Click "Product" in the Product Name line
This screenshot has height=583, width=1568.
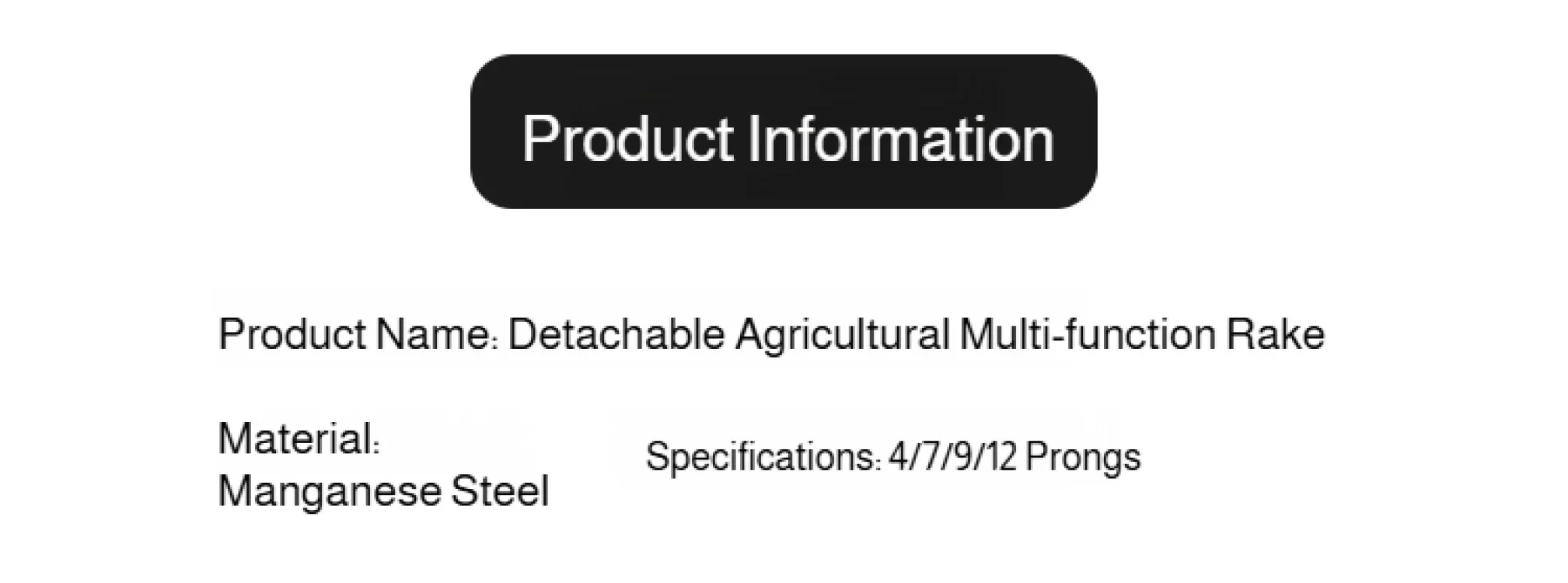(x=292, y=335)
